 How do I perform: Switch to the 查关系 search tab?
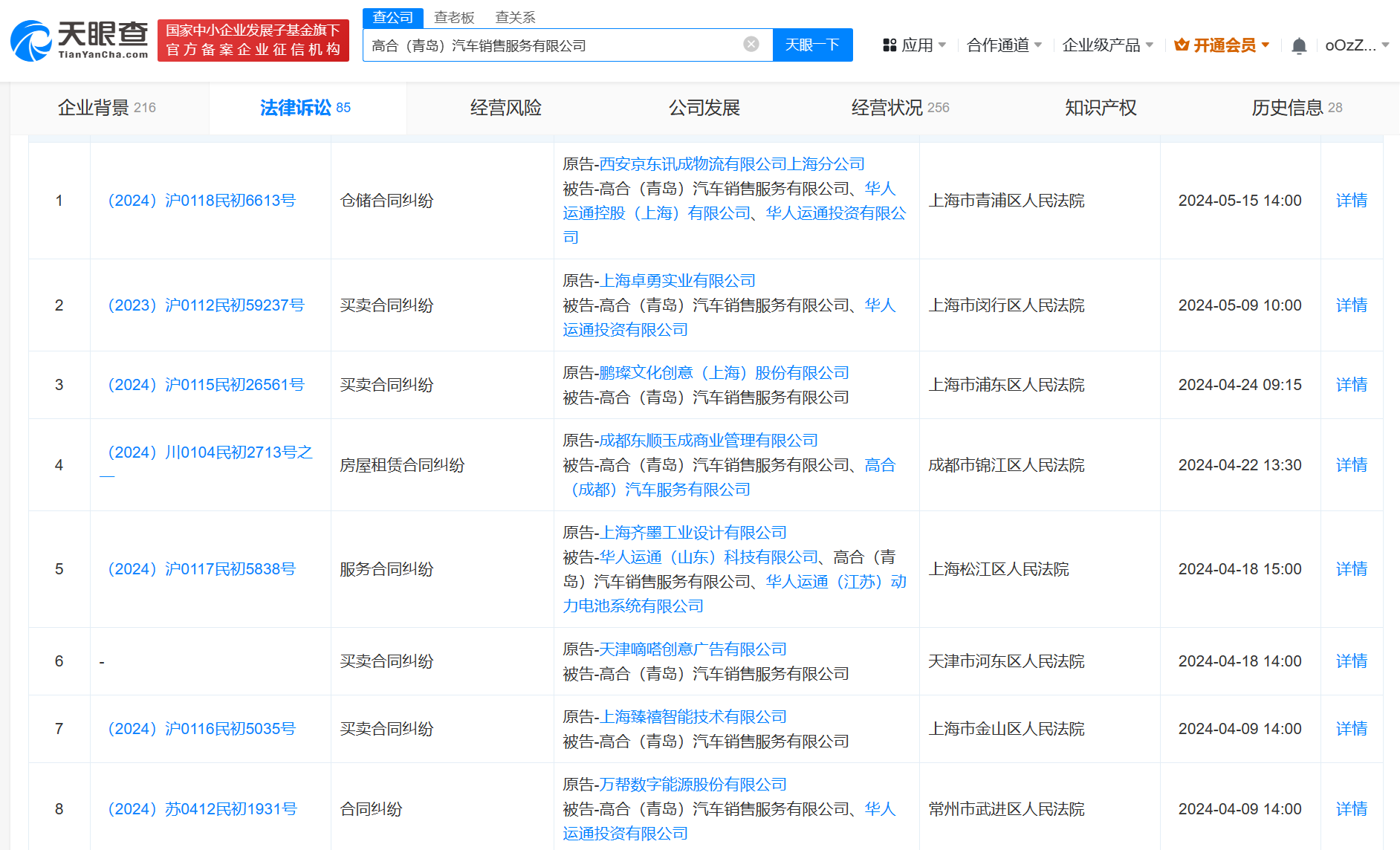click(515, 17)
